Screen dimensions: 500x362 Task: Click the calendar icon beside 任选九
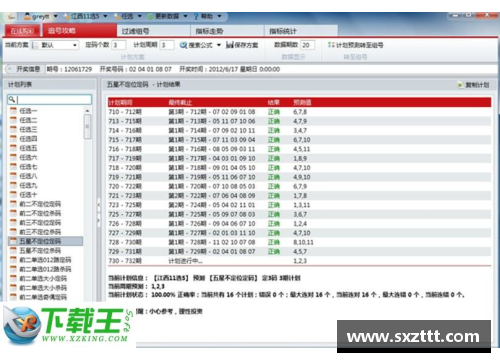tap(13, 185)
